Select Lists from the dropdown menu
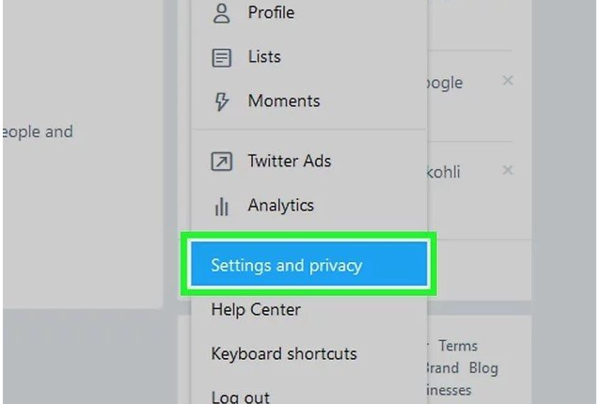 264,58
